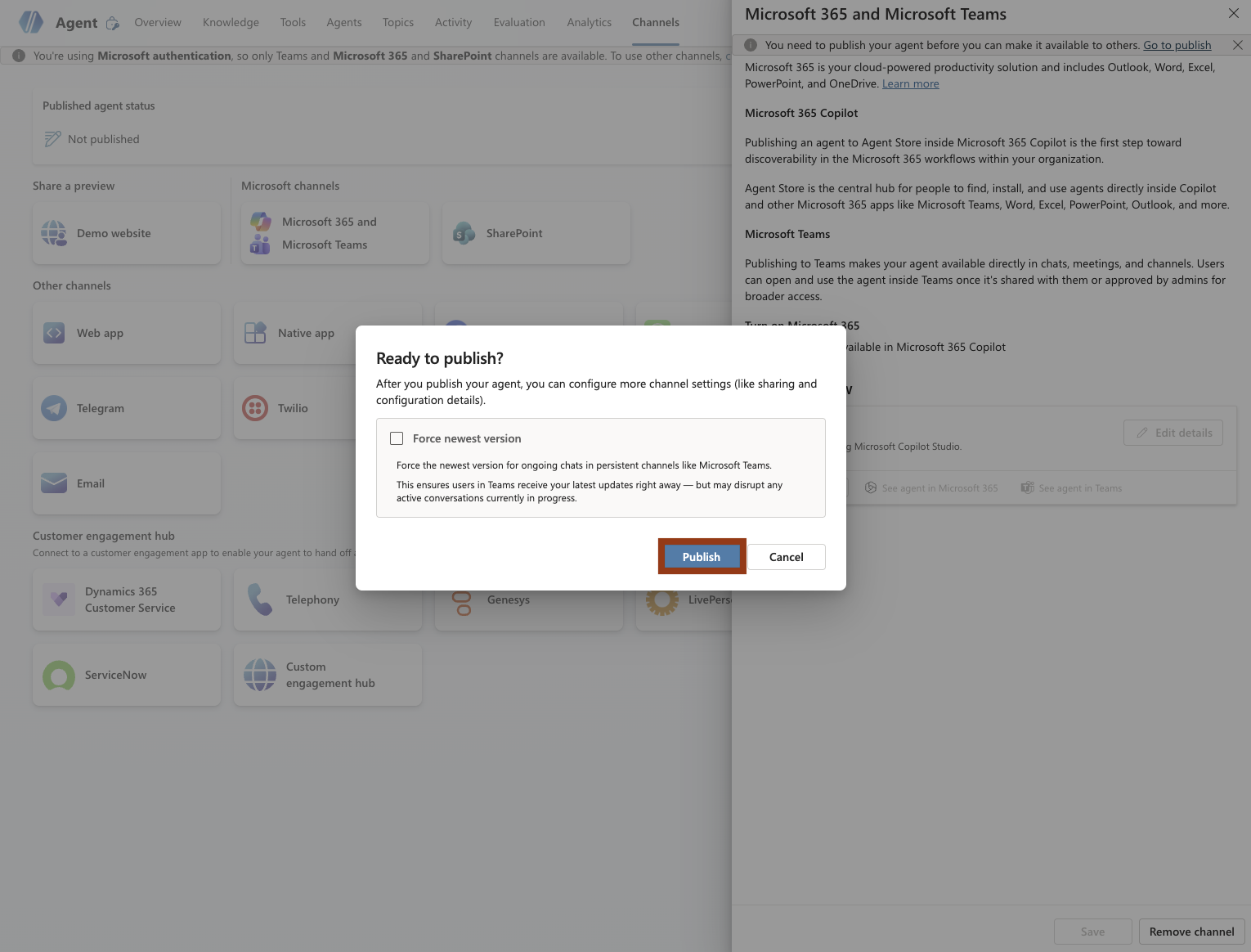
Task: Click the SharePoint channel icon
Action: click(x=464, y=233)
